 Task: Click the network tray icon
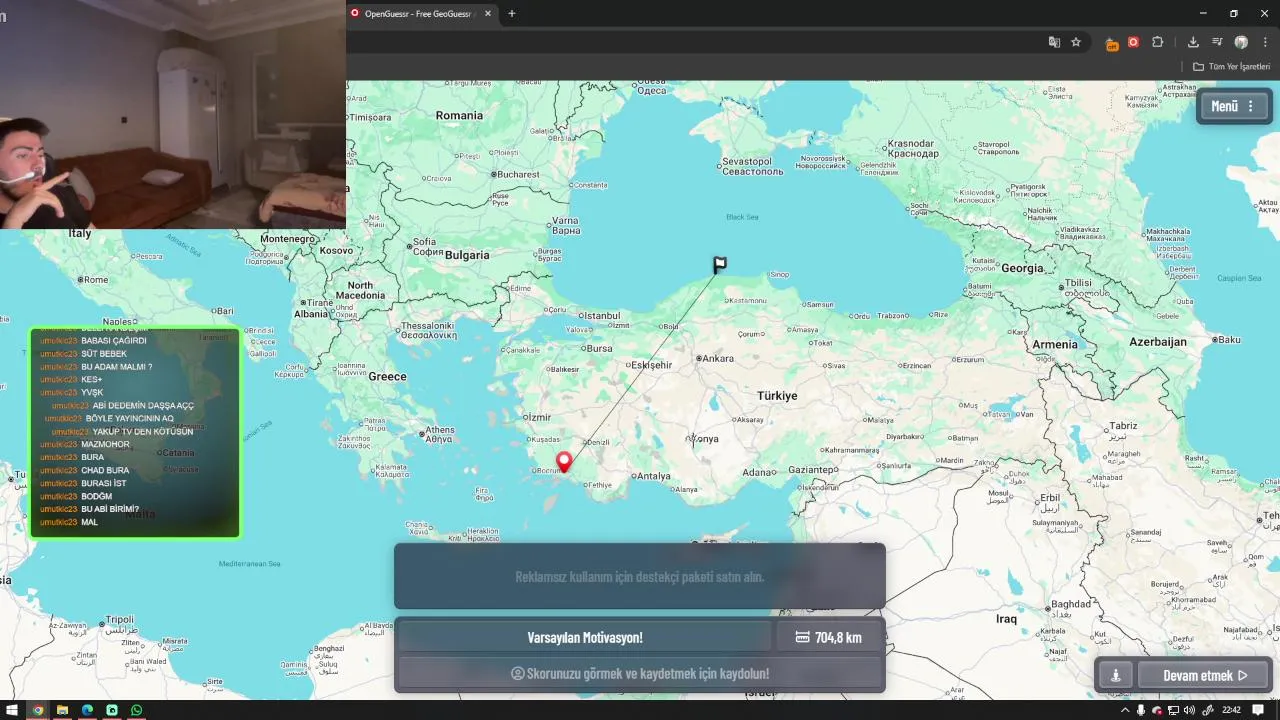1173,710
